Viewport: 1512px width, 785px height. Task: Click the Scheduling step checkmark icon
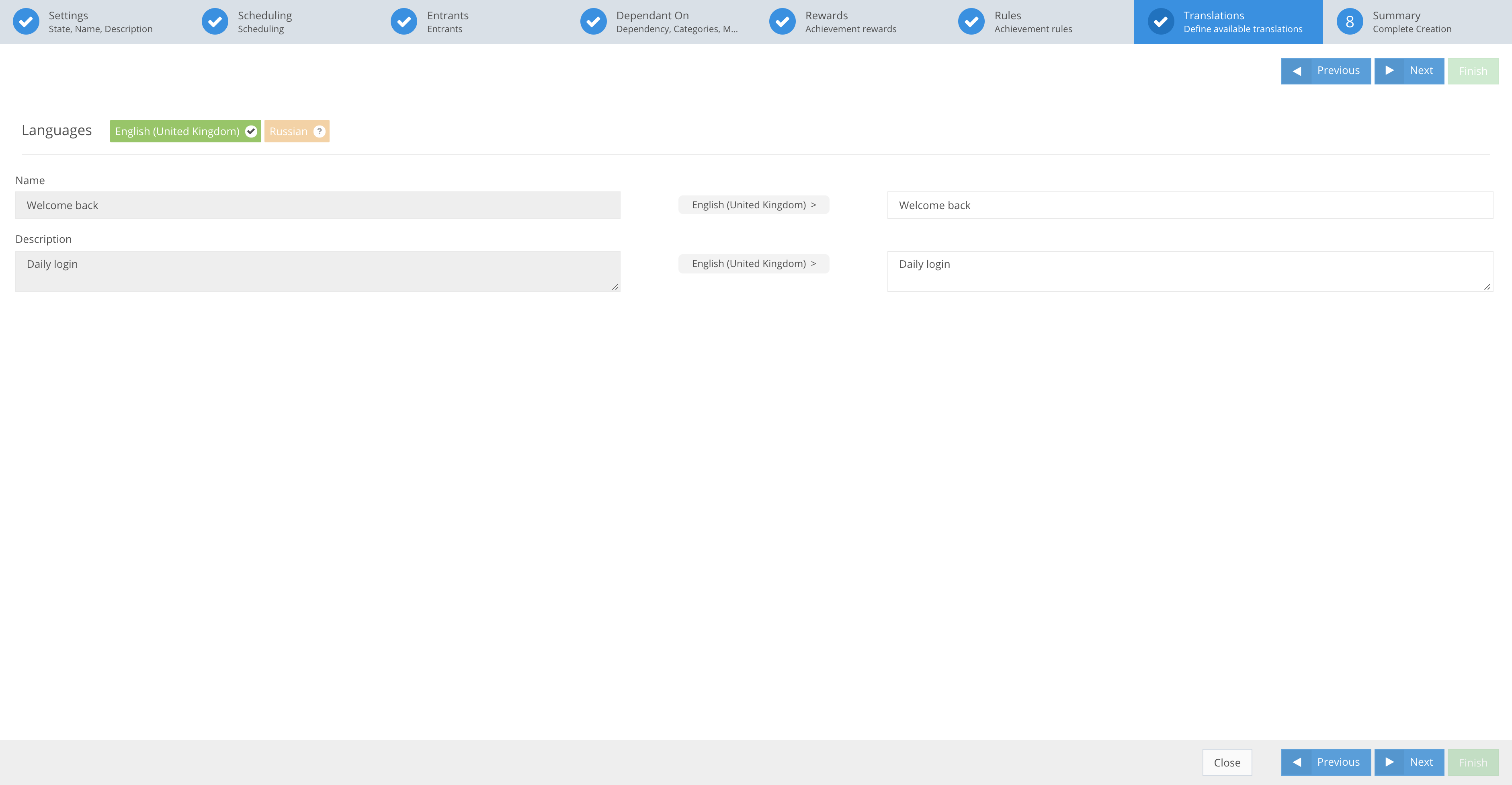point(215,22)
